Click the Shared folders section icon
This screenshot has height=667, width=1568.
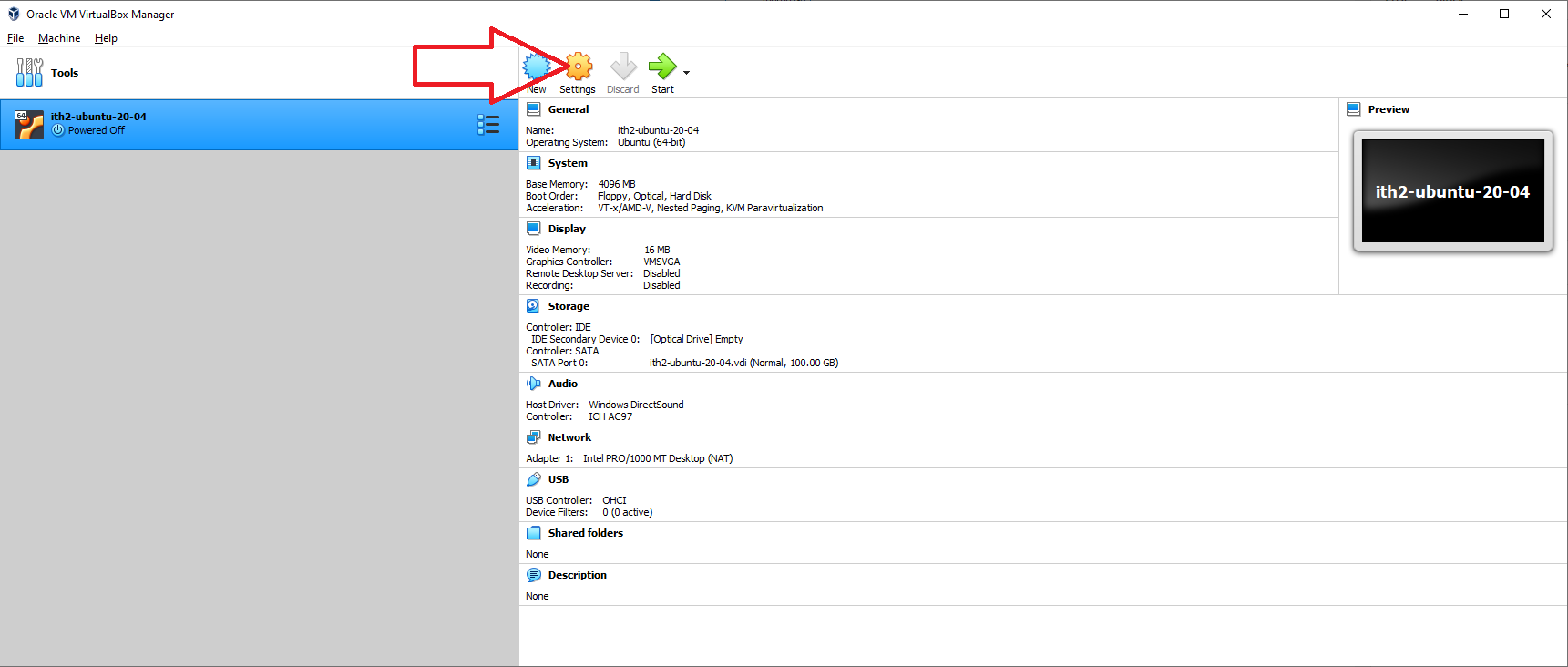(x=534, y=533)
